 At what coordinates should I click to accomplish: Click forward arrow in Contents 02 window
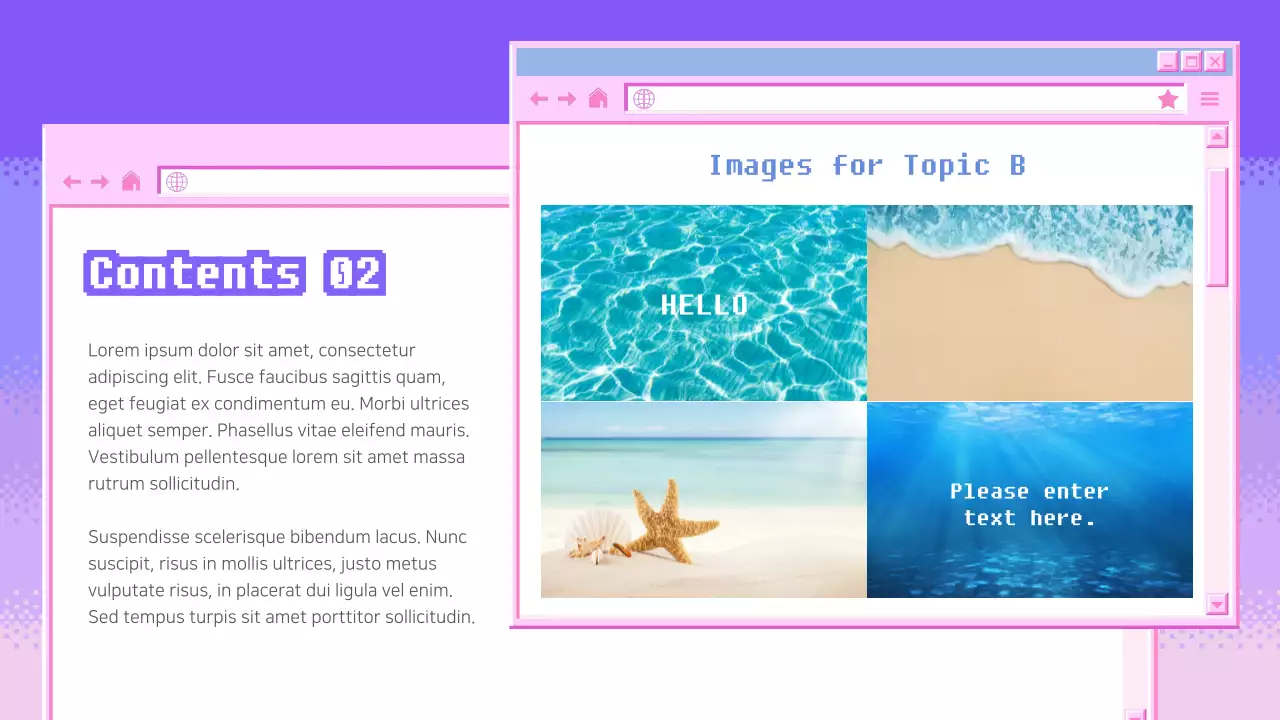pyautogui.click(x=100, y=181)
